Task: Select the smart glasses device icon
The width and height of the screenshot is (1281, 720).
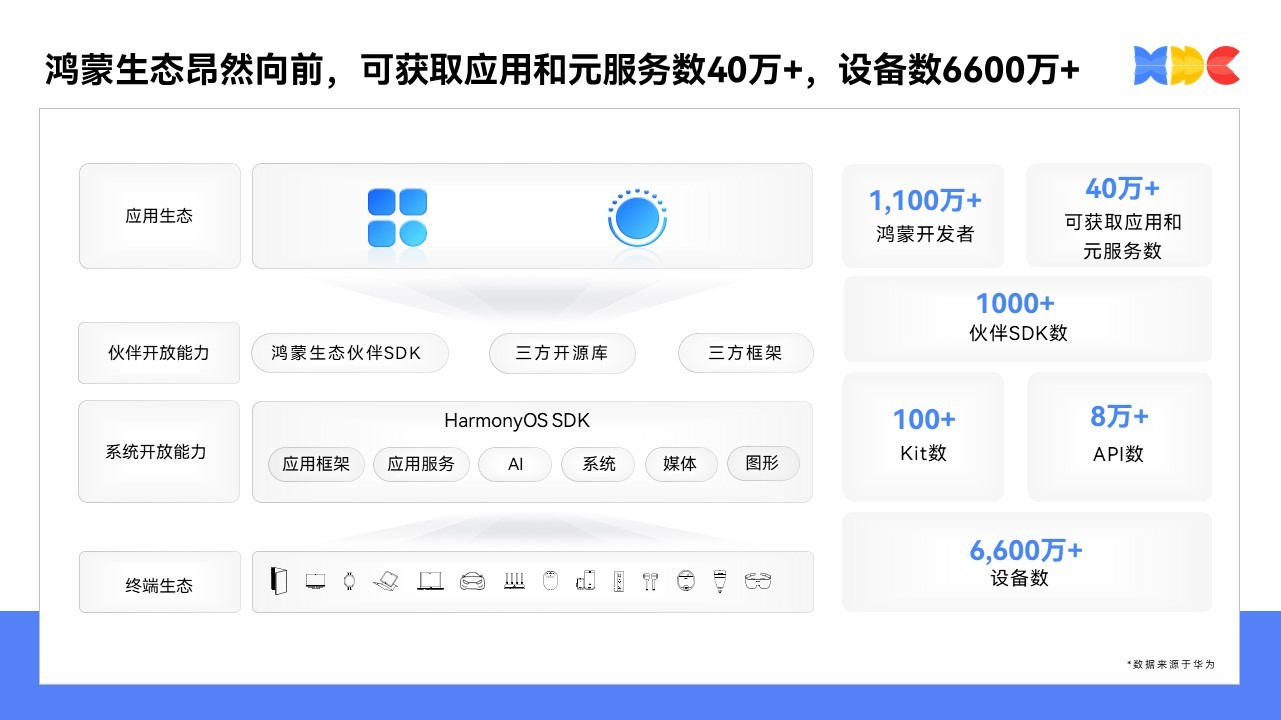Action: [758, 580]
